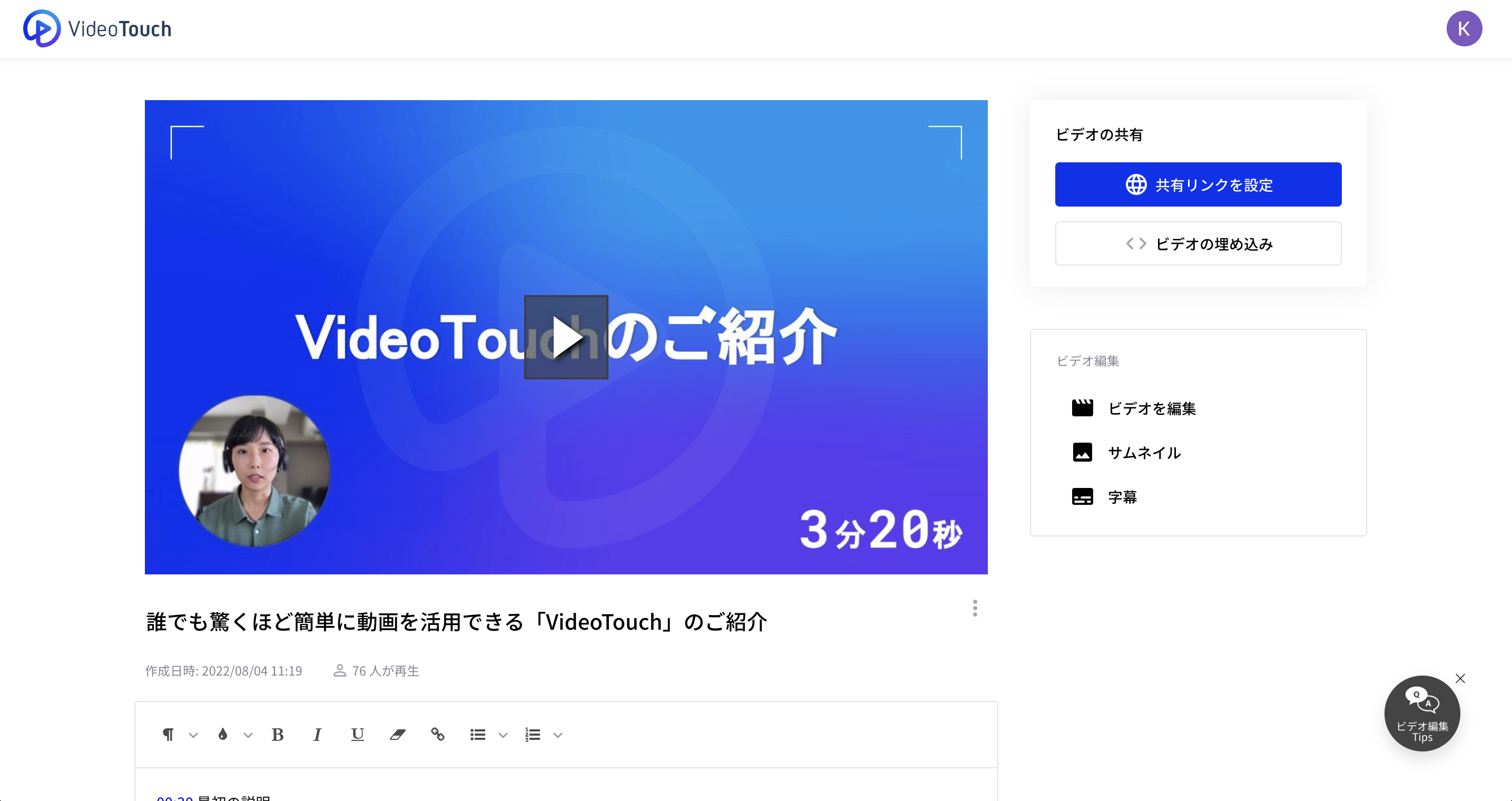The height and width of the screenshot is (801, 1512).
Task: Toggle bullet list formatting
Action: (x=477, y=734)
